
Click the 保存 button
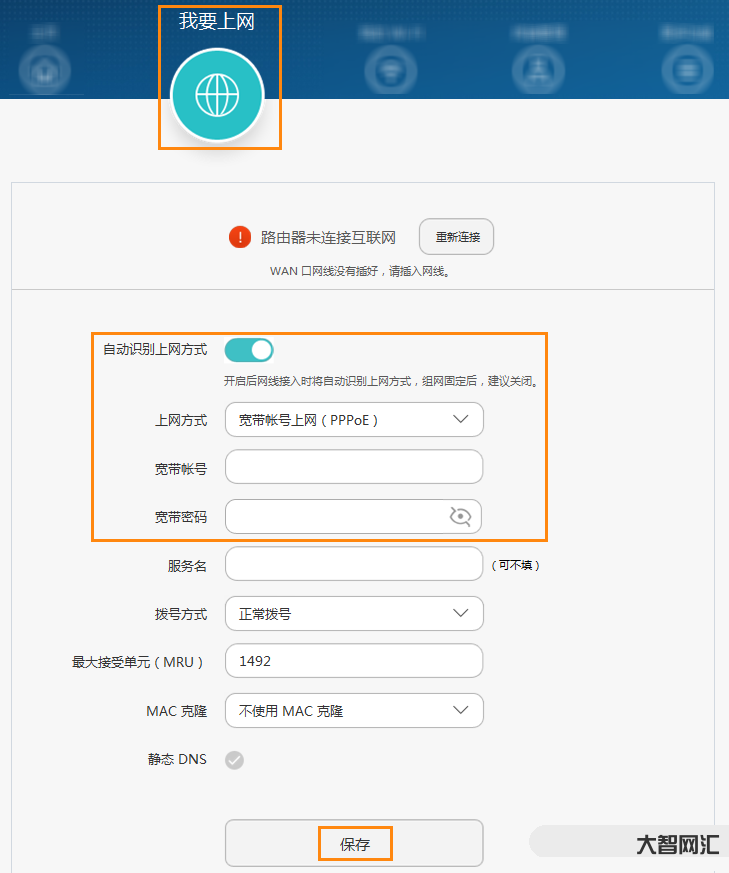point(354,844)
